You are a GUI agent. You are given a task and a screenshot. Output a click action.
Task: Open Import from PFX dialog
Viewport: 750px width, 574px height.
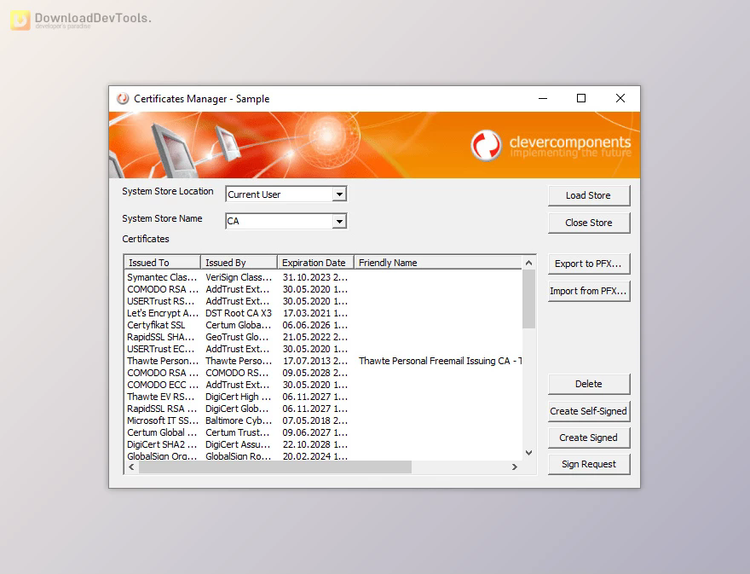pyautogui.click(x=589, y=291)
